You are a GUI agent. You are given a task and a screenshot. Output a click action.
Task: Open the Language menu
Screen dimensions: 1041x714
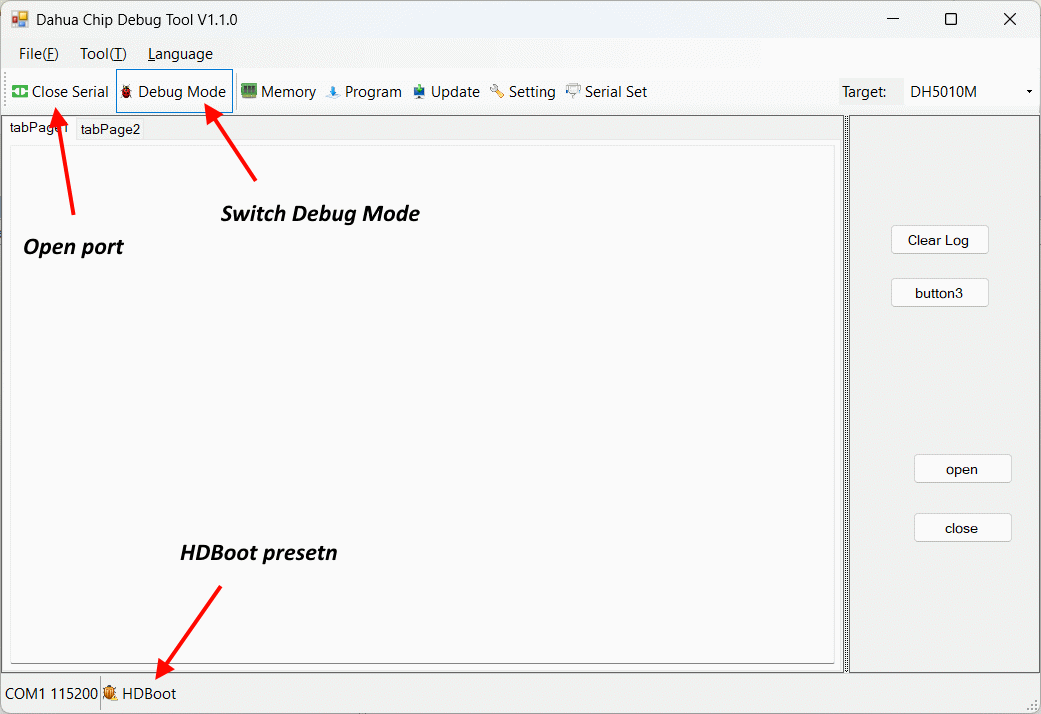pyautogui.click(x=180, y=54)
